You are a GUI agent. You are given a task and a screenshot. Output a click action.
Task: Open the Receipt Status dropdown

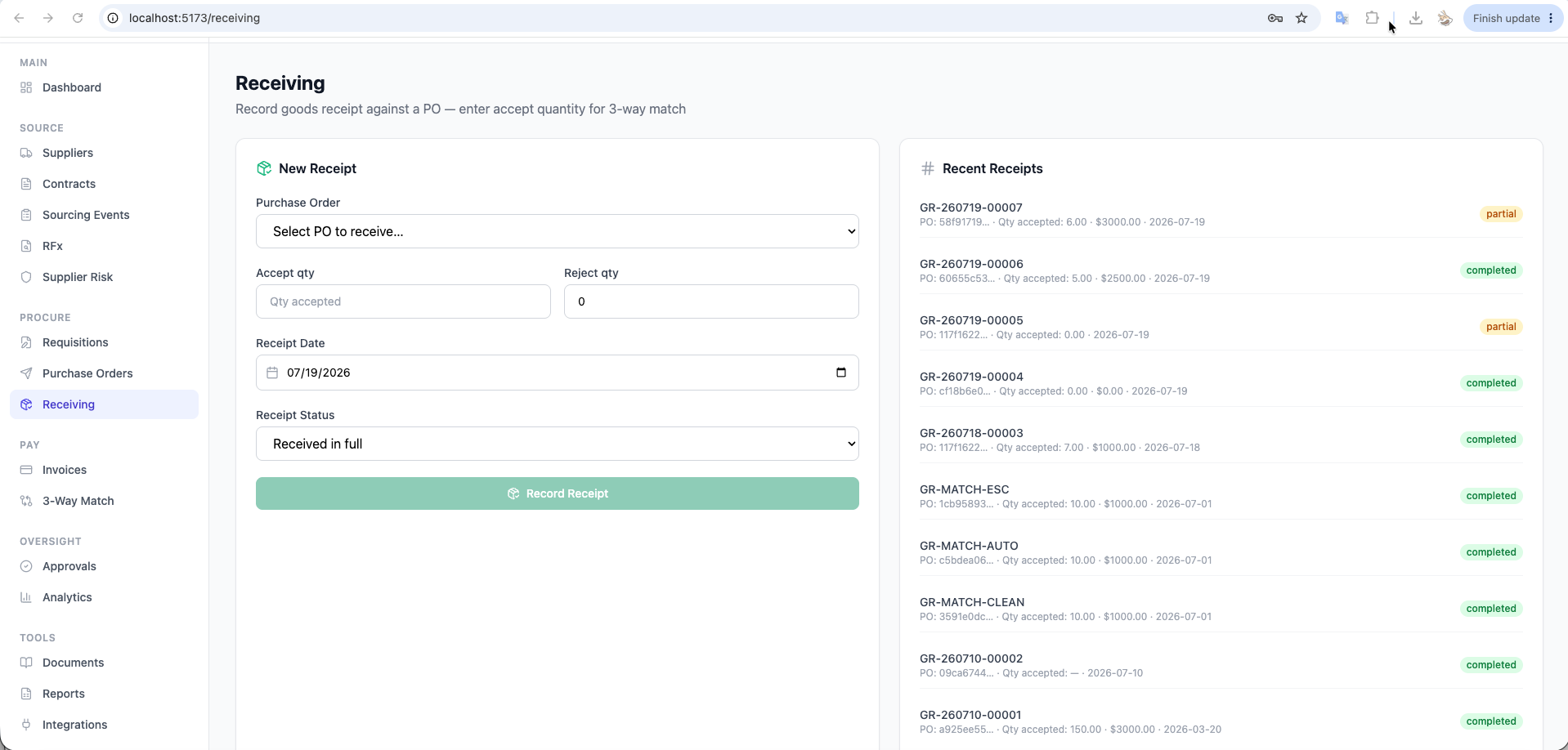(558, 444)
